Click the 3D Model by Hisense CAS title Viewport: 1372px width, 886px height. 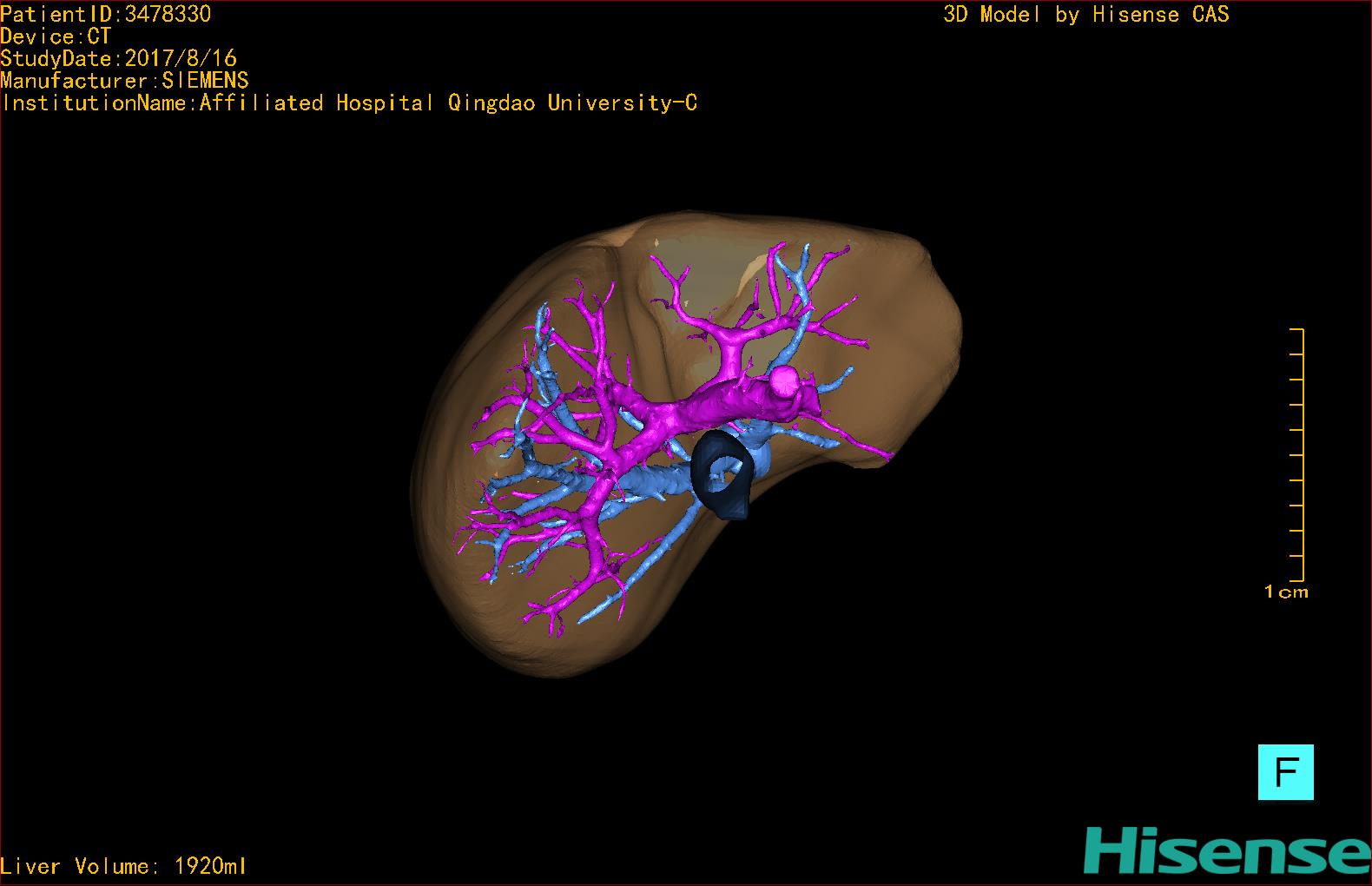point(1086,14)
